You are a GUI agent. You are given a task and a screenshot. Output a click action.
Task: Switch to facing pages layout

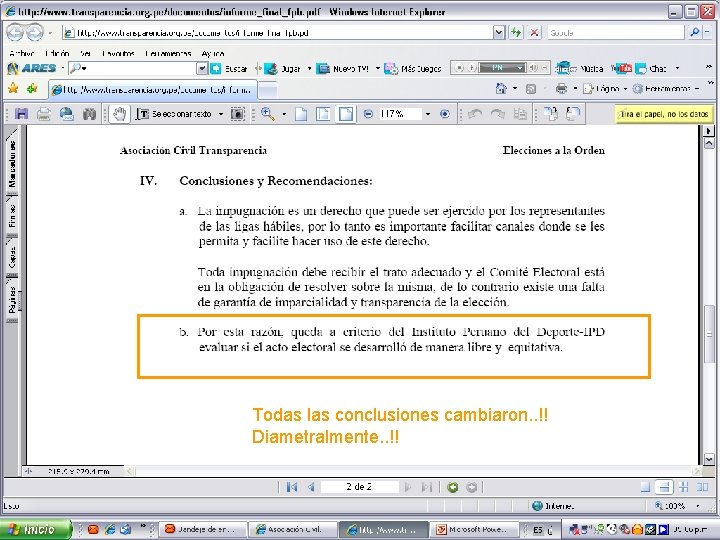coord(703,487)
